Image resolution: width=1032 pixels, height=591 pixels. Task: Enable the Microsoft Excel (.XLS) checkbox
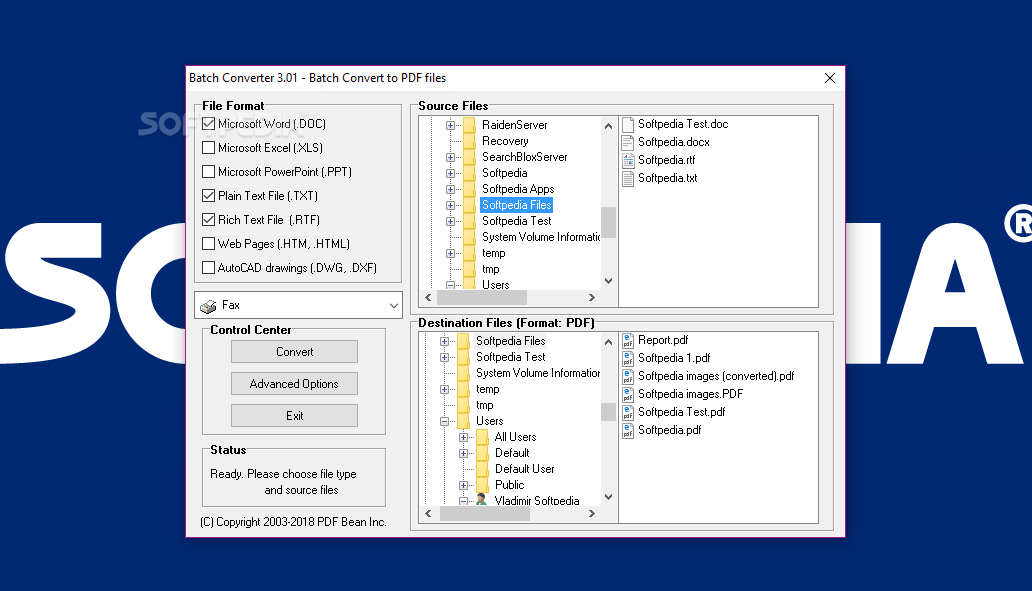209,147
